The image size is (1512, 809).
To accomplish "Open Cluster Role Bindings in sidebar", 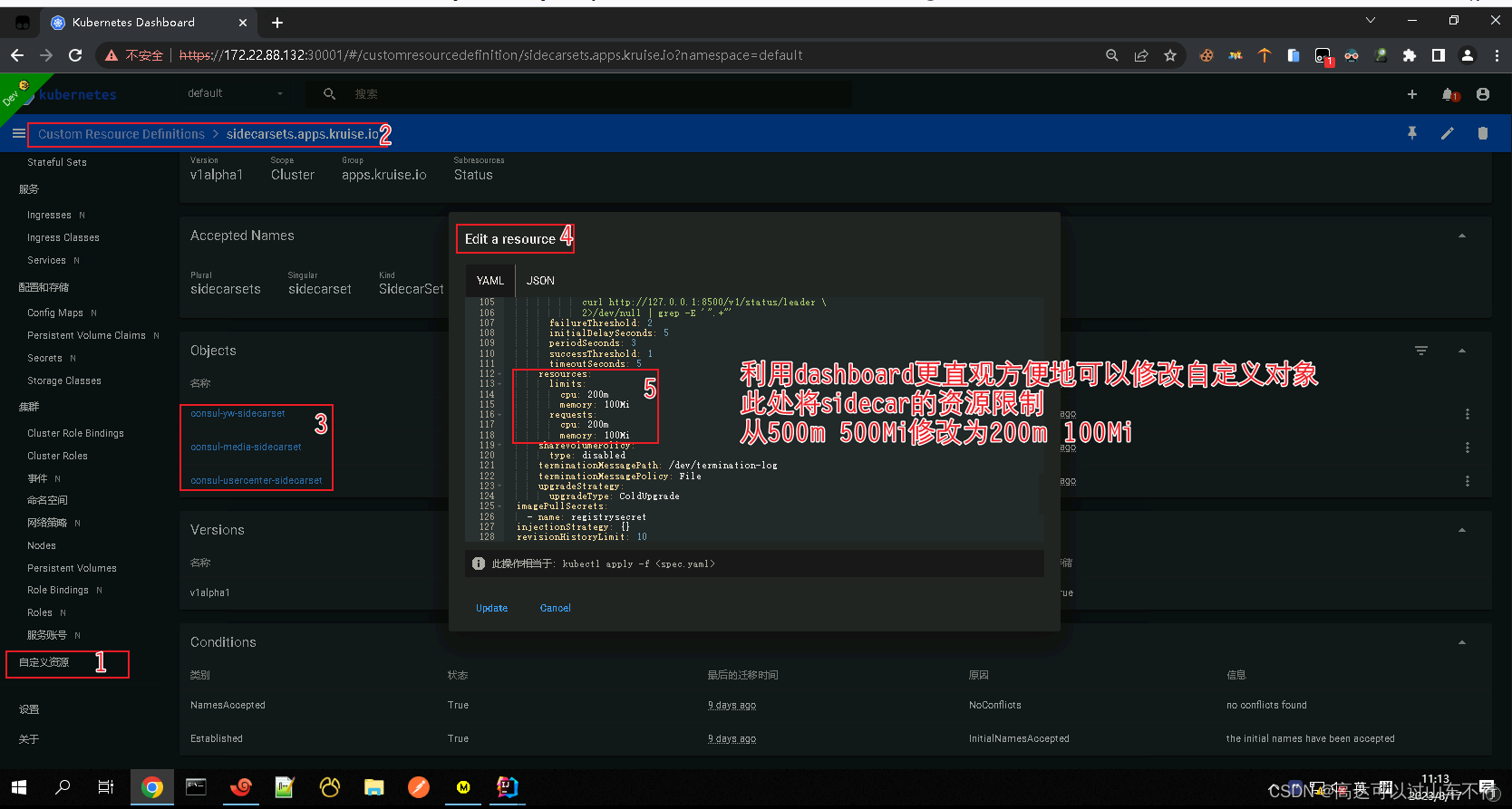I will 75,433.
